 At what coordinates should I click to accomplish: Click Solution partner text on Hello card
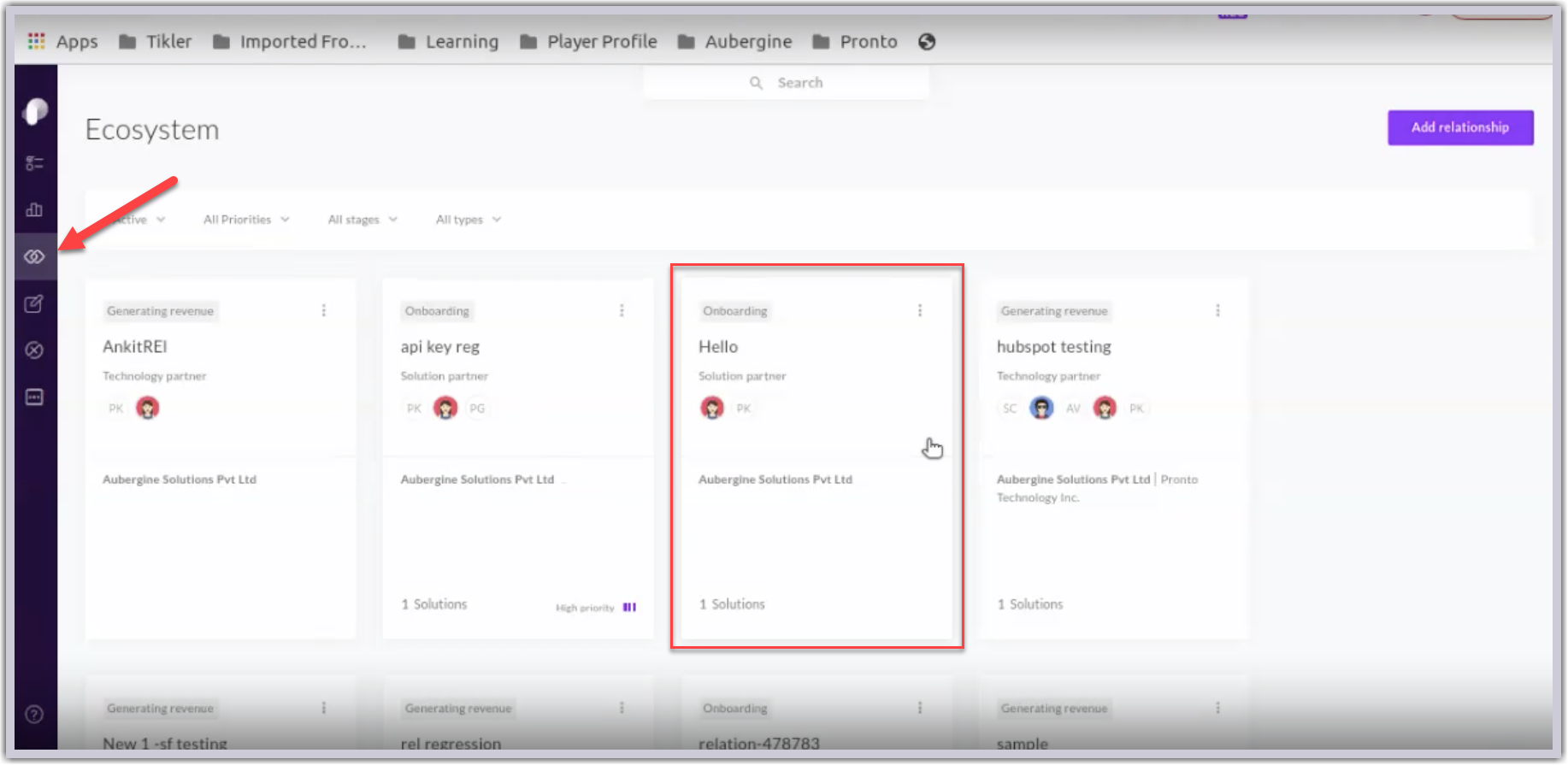click(742, 376)
